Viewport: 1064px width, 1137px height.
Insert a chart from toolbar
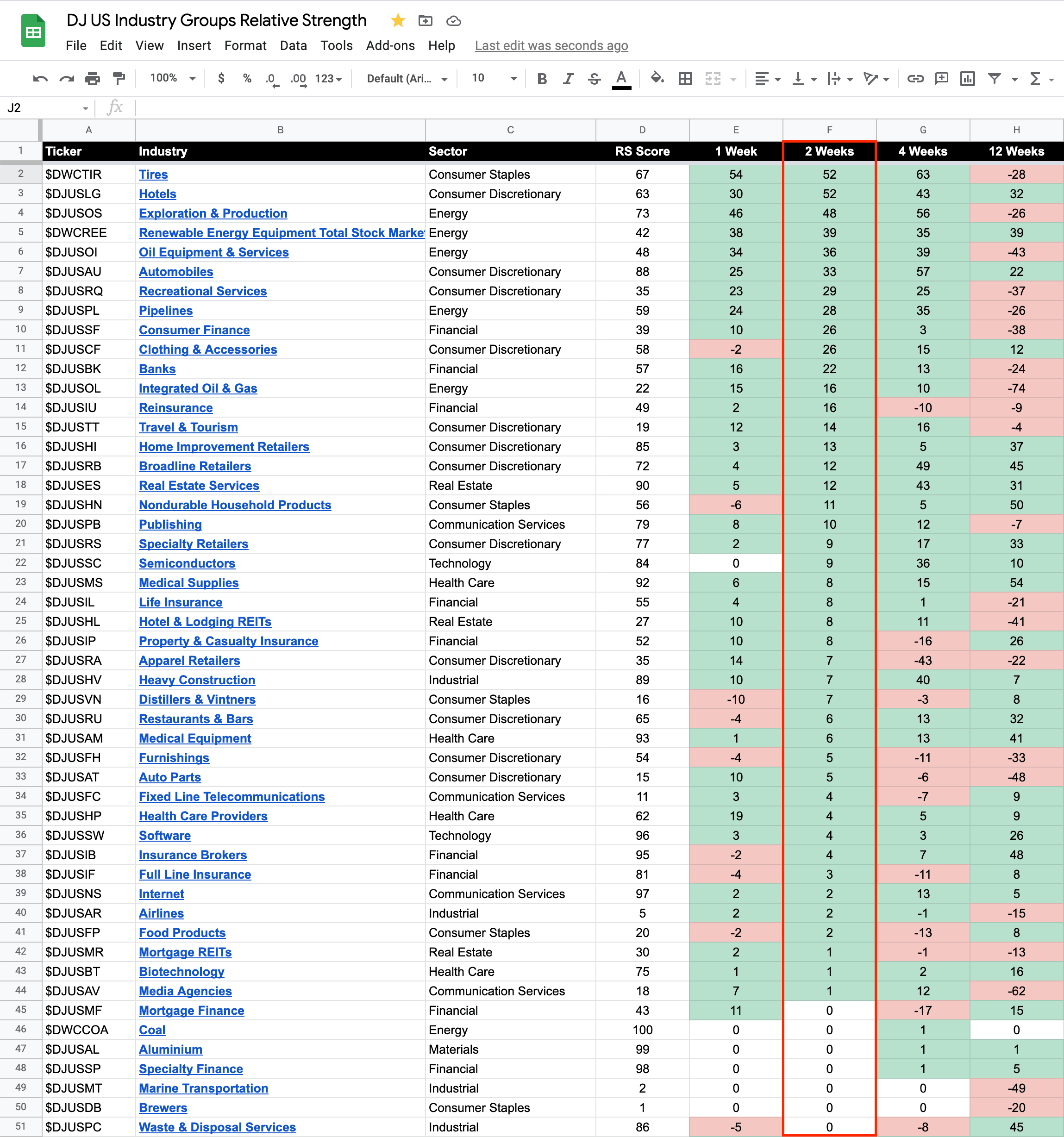click(967, 79)
